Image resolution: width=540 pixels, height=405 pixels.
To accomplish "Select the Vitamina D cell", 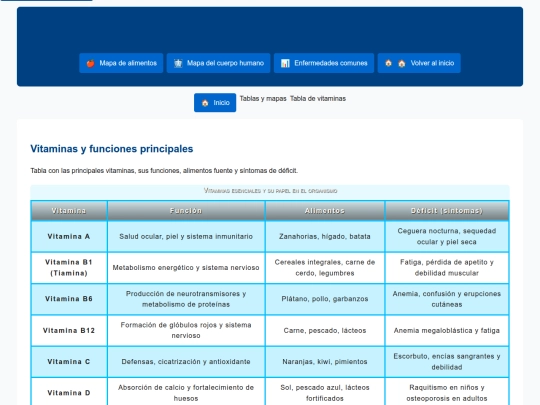I will 69,393.
